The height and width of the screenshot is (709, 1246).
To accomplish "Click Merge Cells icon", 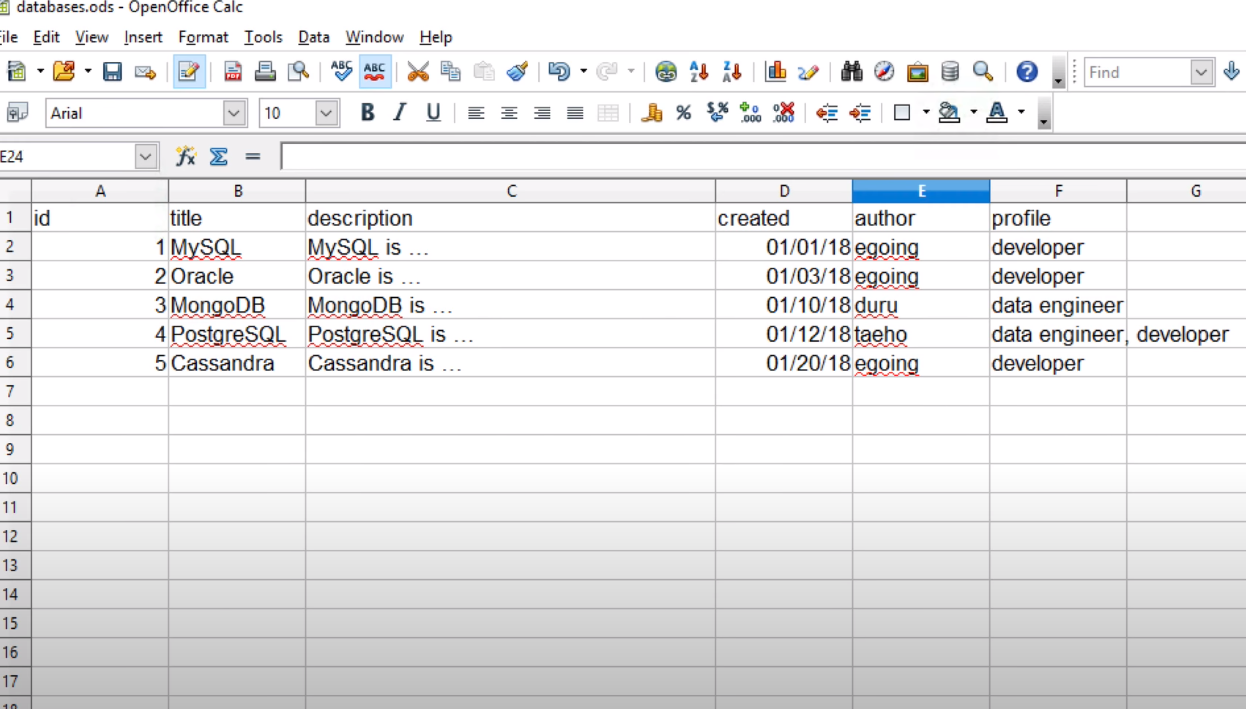I will point(608,113).
